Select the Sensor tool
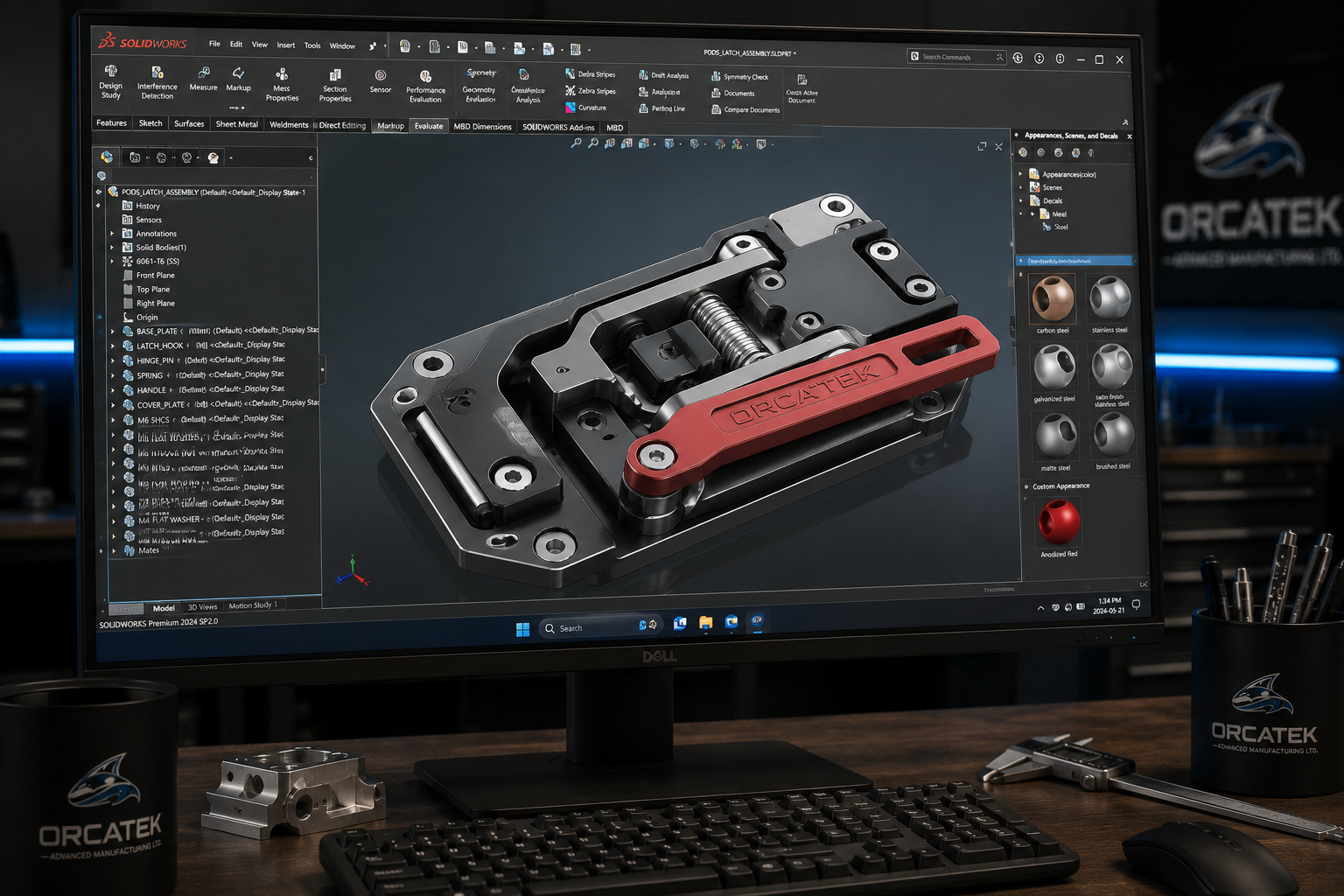Image resolution: width=1344 pixels, height=896 pixels. pos(381,82)
